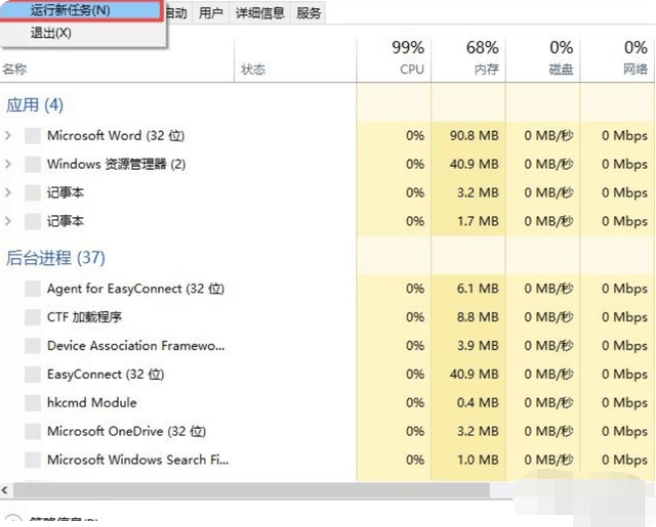Viewport: 656px width, 527px height.
Task: Switch to the 详细信息 tab
Action: click(259, 13)
